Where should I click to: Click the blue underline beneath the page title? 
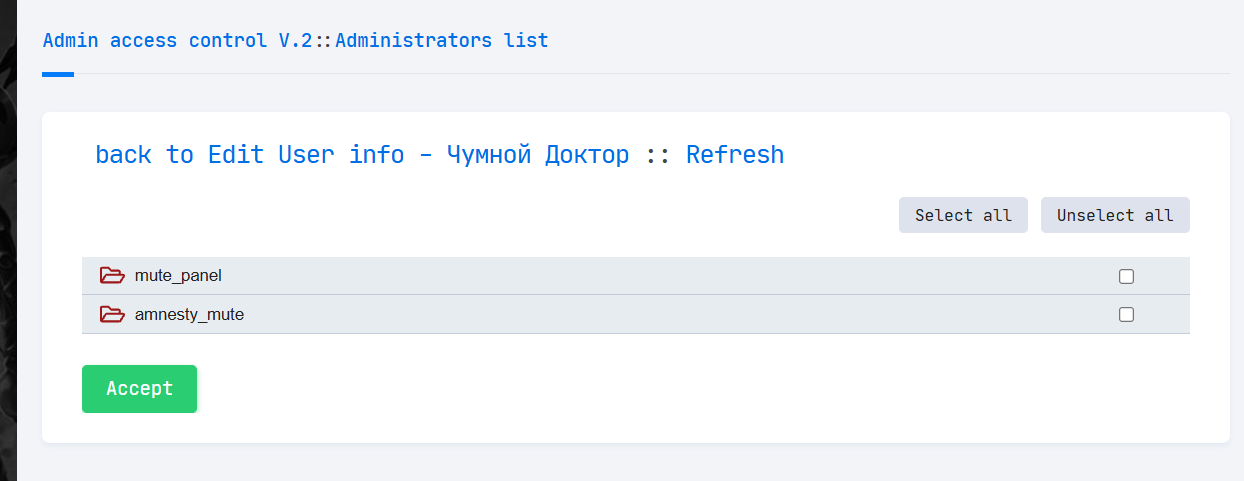point(58,74)
